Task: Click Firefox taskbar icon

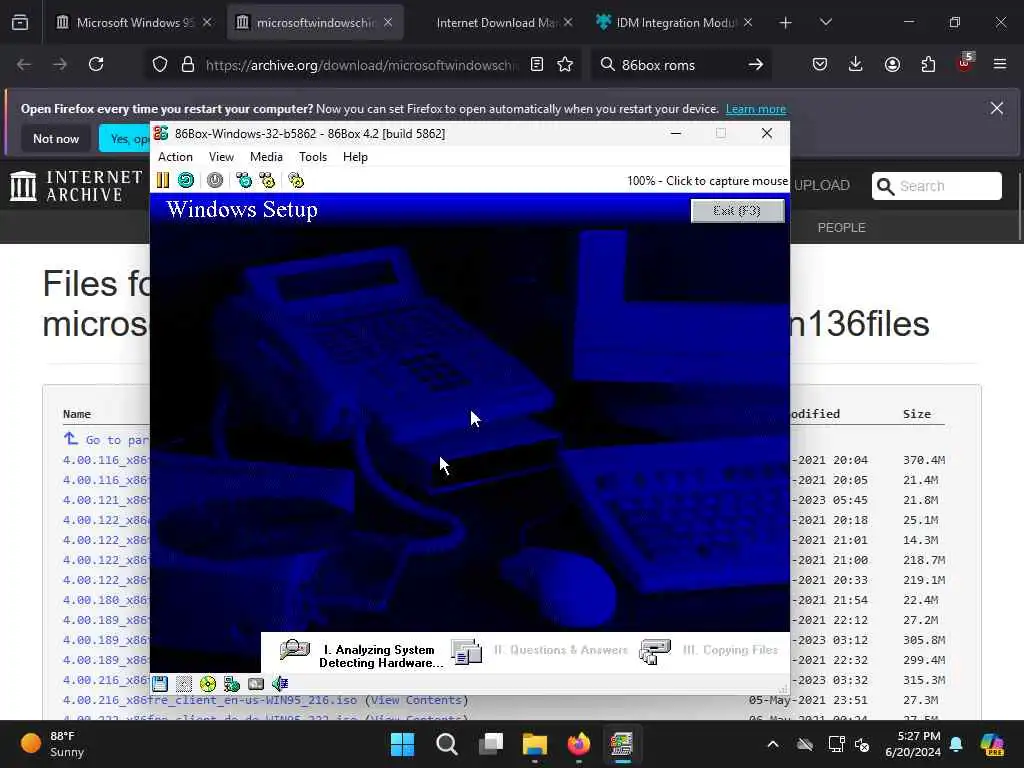Action: [x=578, y=744]
